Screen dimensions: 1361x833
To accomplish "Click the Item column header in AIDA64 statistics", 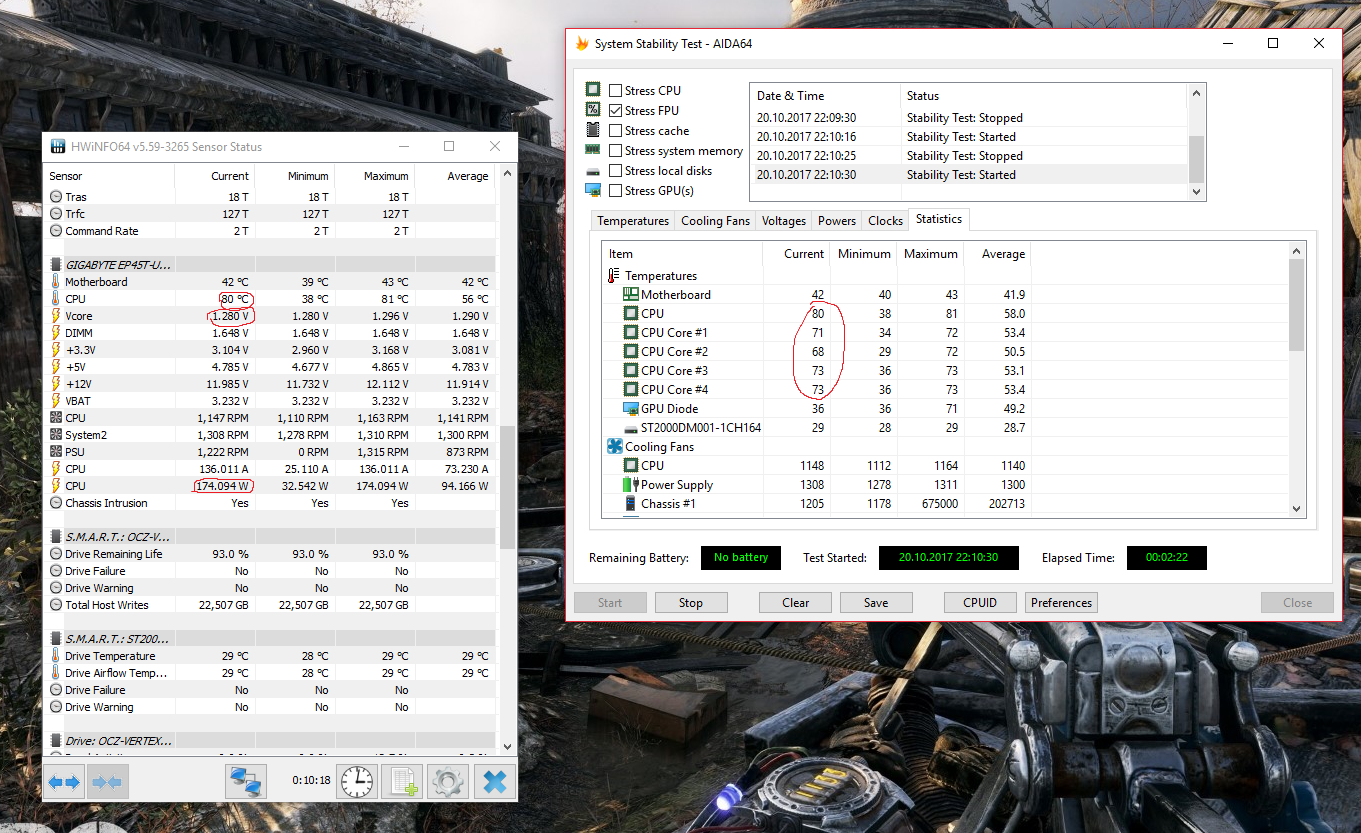I will [x=682, y=254].
